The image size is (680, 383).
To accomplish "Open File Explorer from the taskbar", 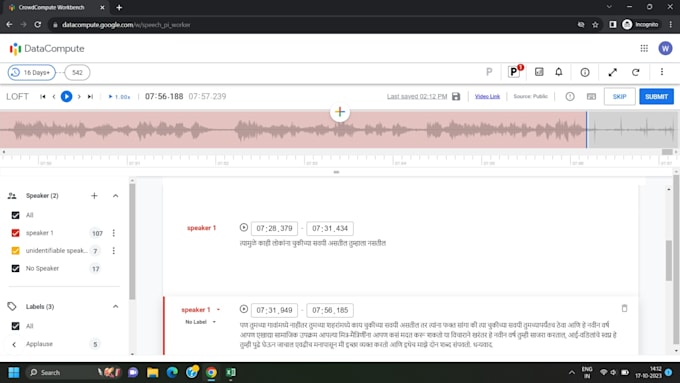I will click(153, 373).
